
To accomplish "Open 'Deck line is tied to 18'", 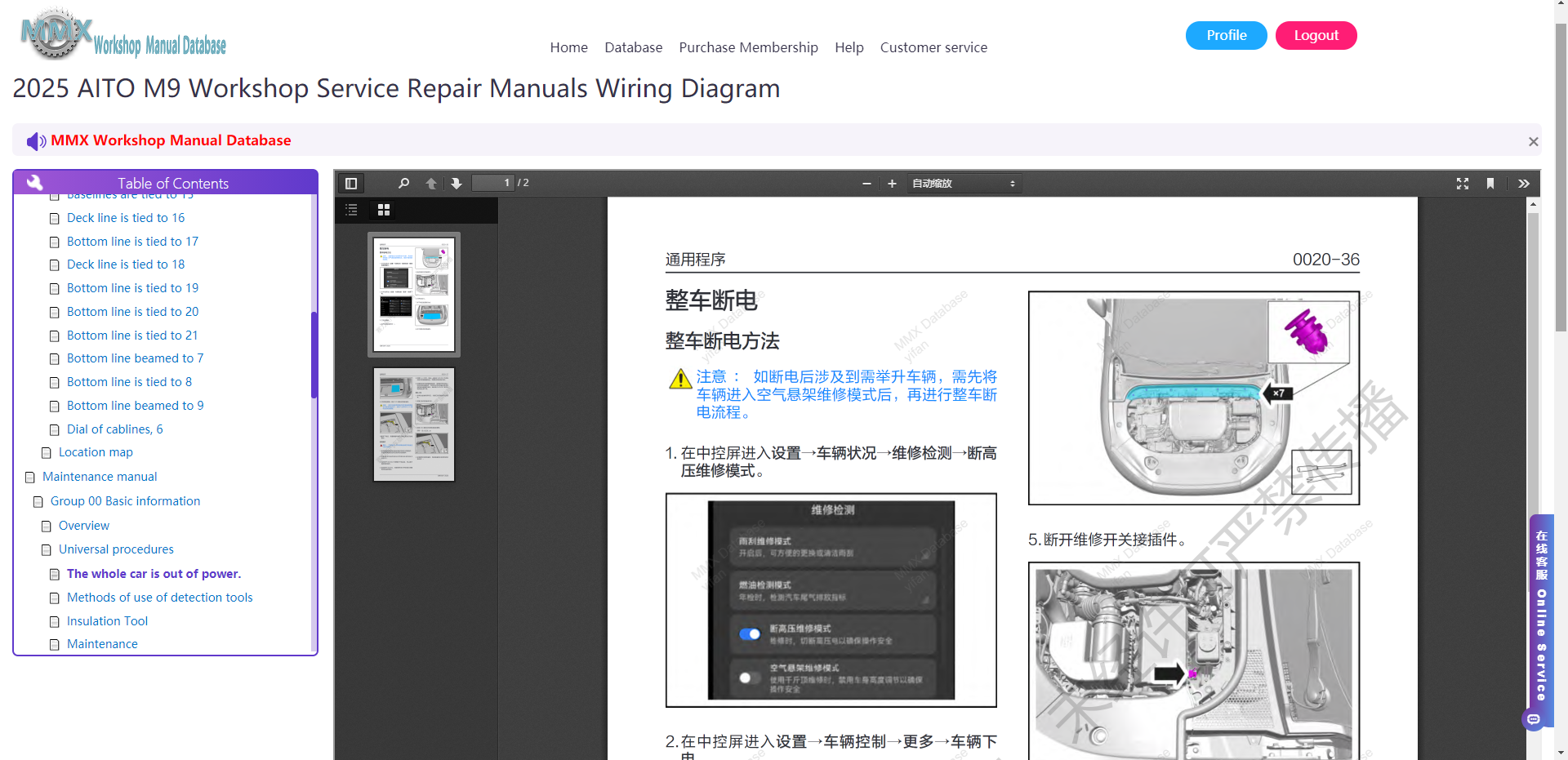I will 126,264.
